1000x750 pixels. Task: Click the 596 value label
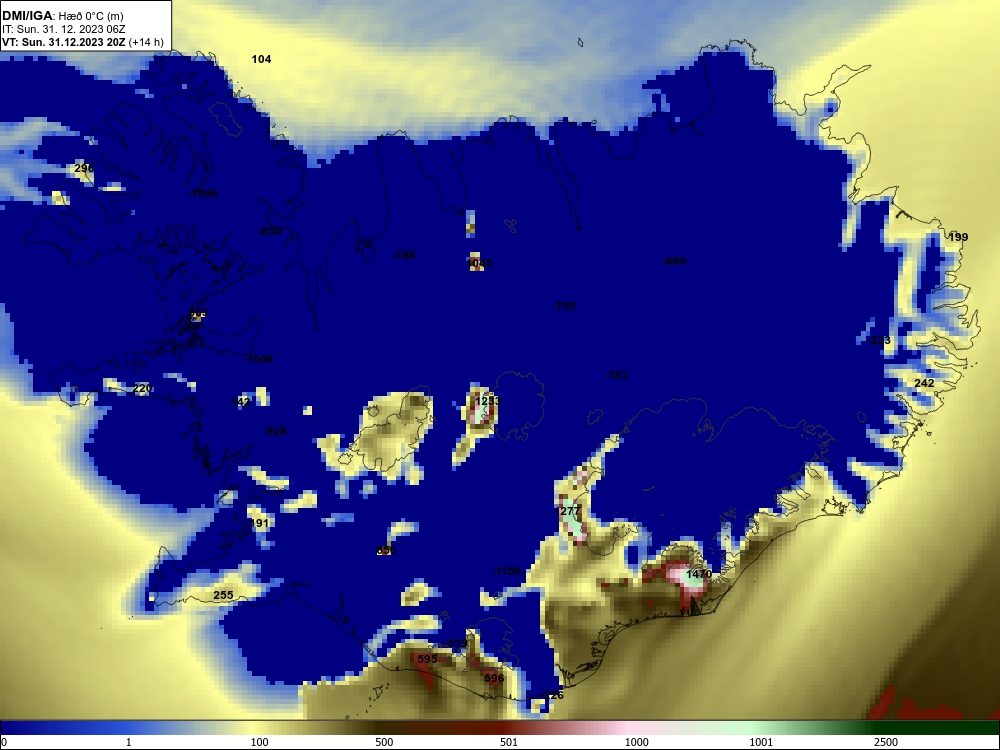pos(494,678)
